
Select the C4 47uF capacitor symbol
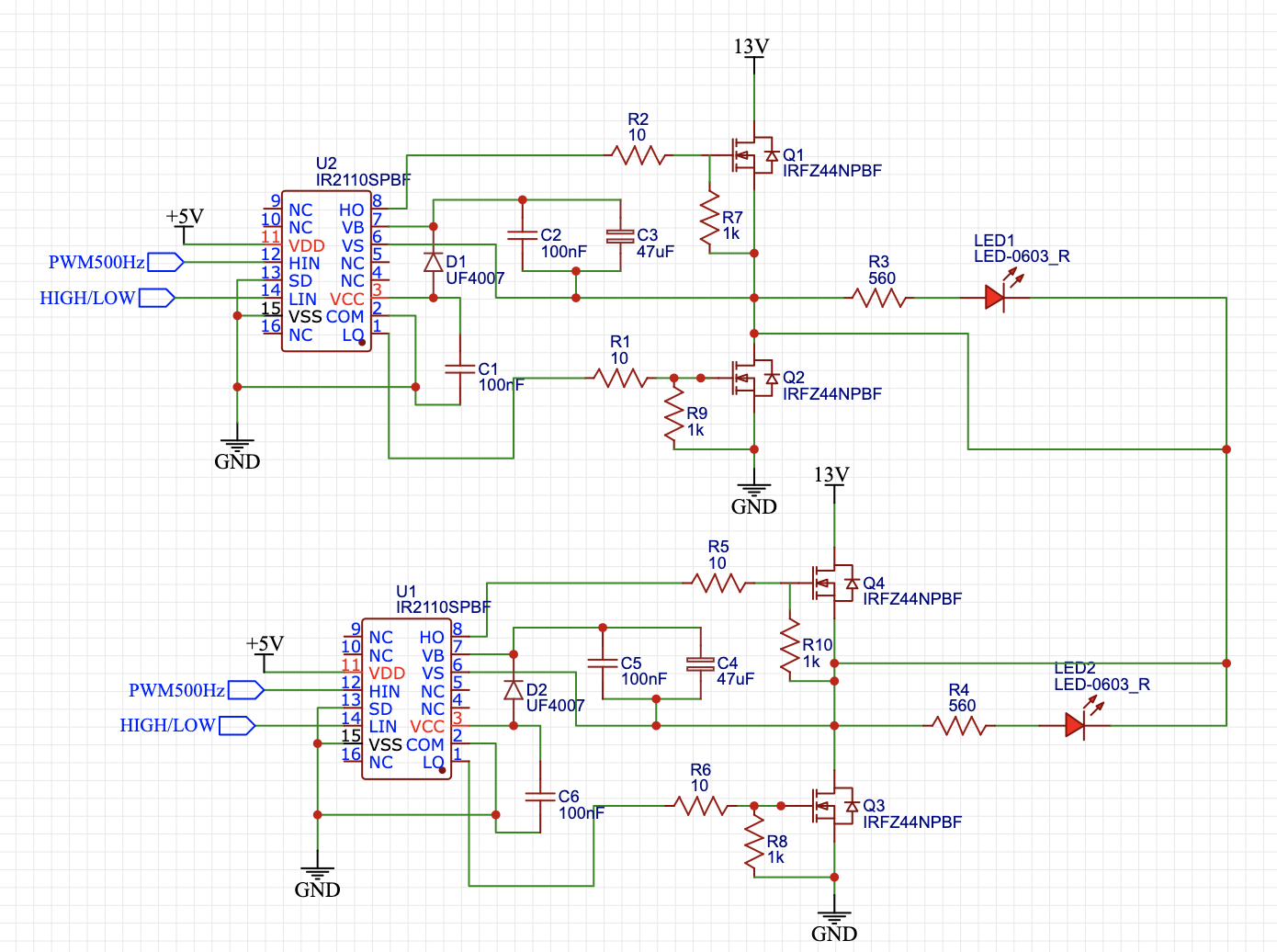700,663
